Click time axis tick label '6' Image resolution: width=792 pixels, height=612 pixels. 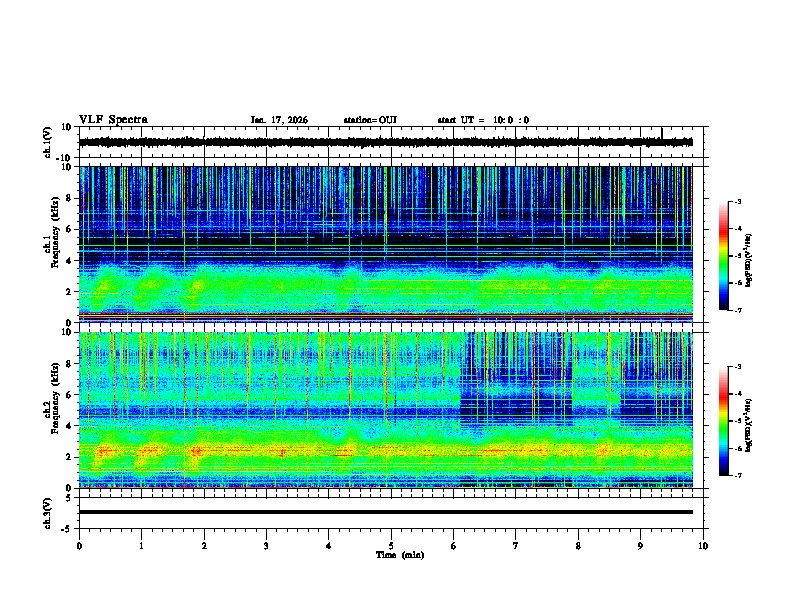click(x=454, y=546)
